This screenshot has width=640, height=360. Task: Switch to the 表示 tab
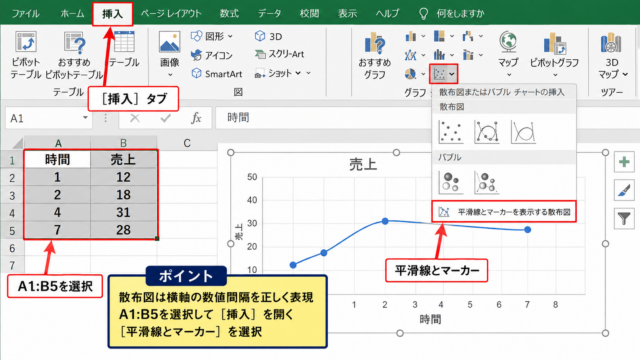pyautogui.click(x=347, y=13)
